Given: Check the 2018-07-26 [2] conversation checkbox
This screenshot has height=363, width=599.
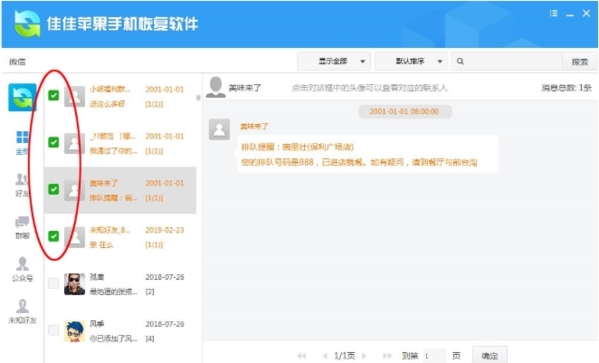Looking at the screenshot, I should point(53,283).
